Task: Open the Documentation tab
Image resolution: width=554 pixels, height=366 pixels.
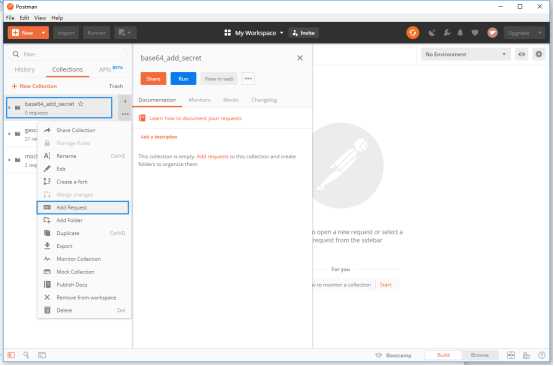Action: point(157,100)
